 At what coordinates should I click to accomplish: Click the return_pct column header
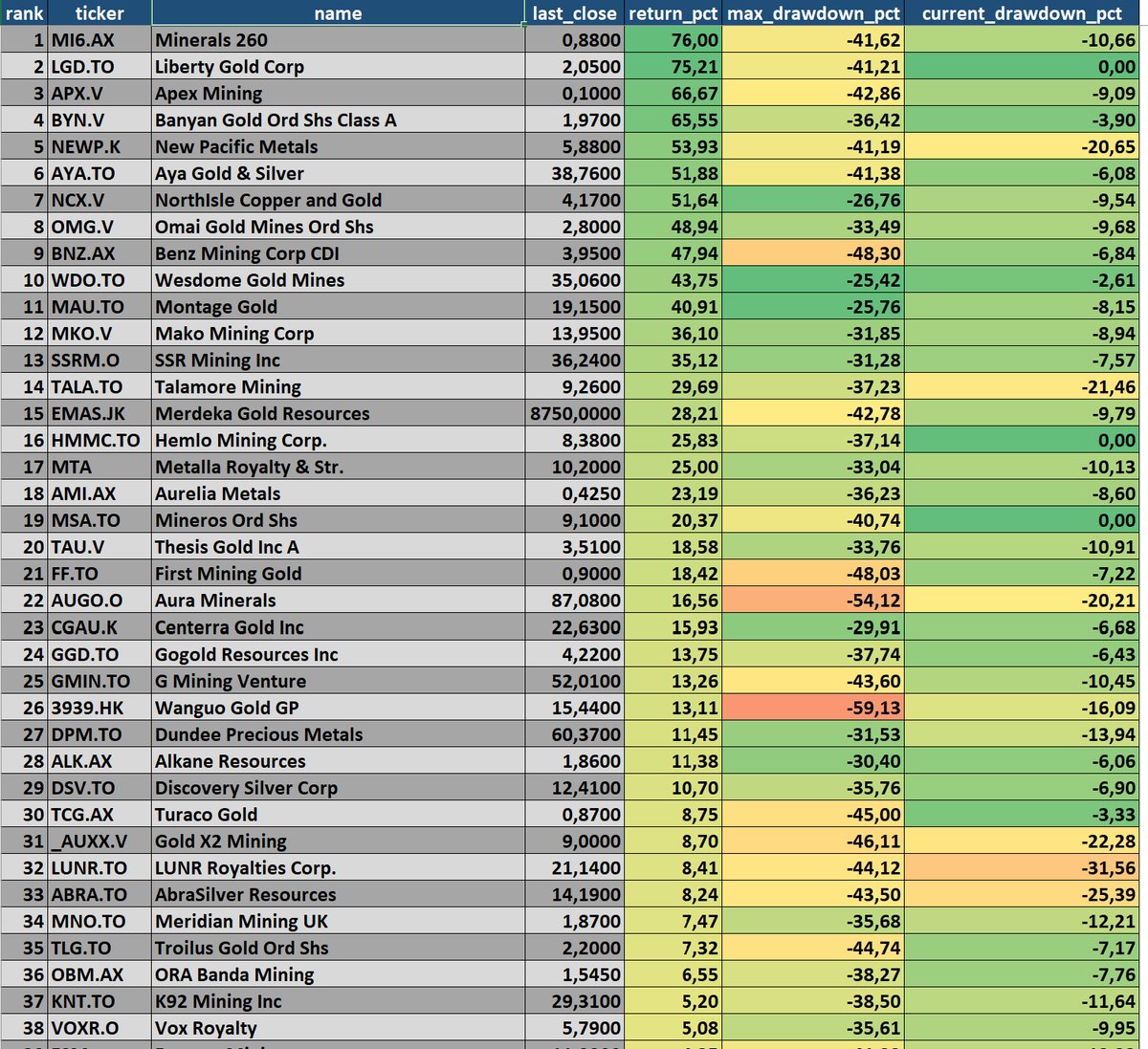pyautogui.click(x=673, y=13)
